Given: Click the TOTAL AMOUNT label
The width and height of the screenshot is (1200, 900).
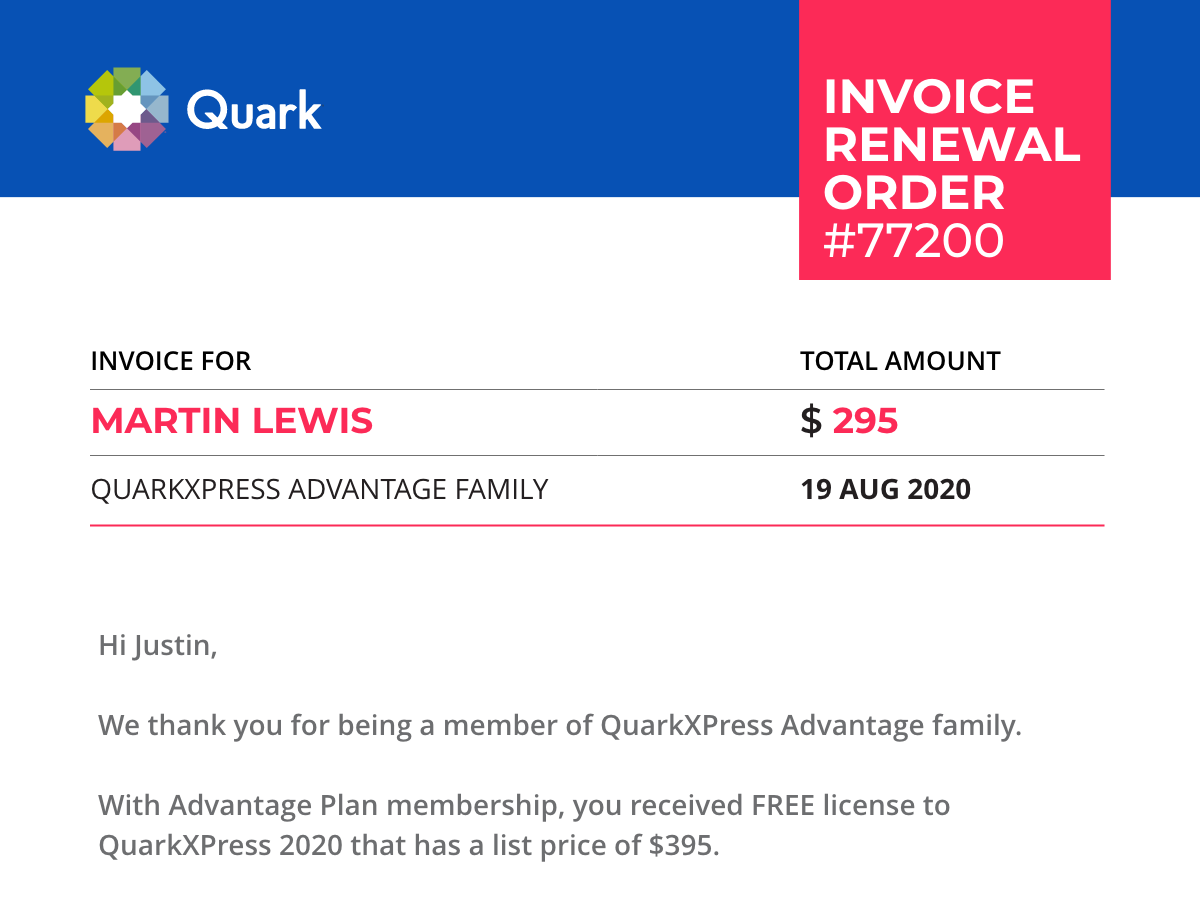Looking at the screenshot, I should point(900,361).
